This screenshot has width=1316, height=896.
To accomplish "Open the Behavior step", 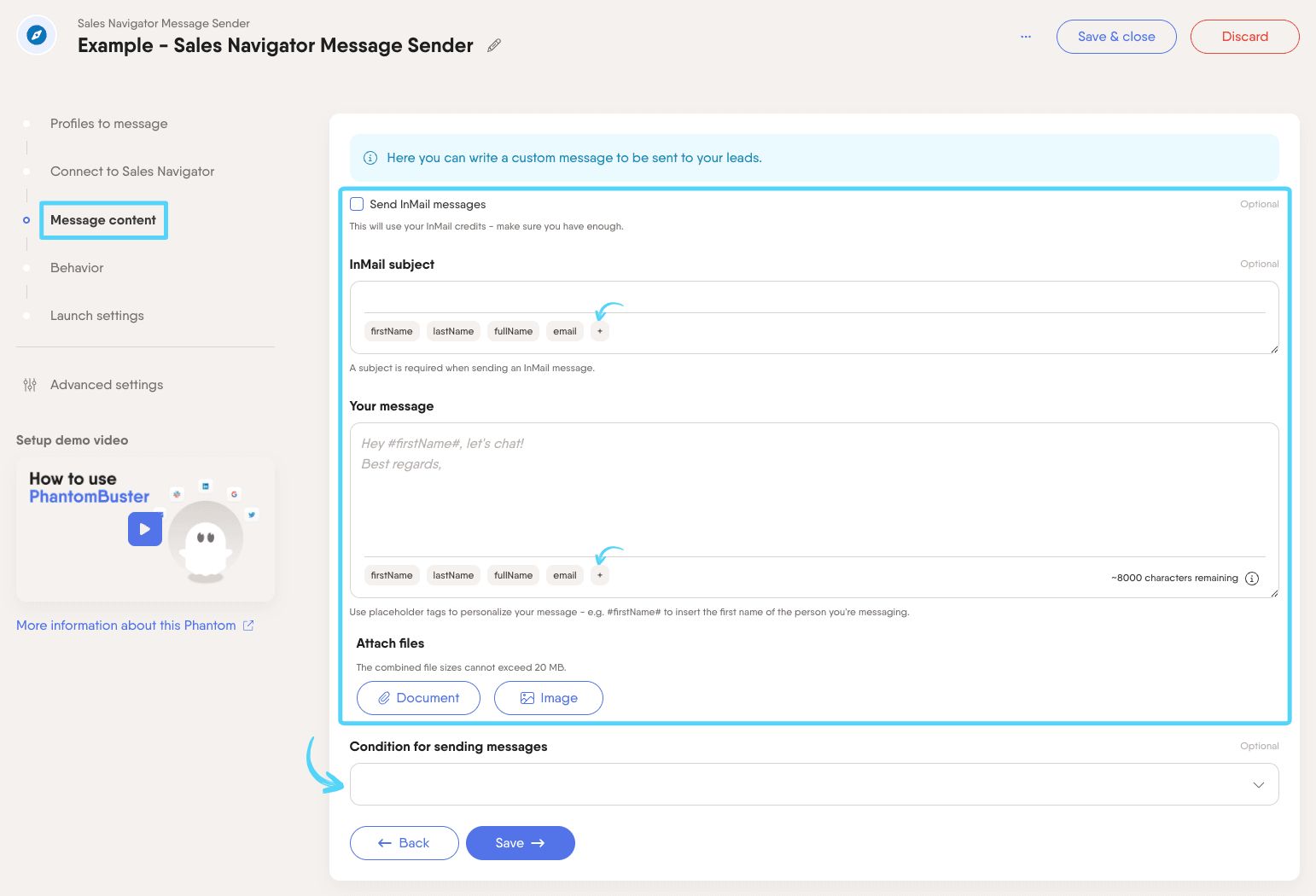I will 77,268.
